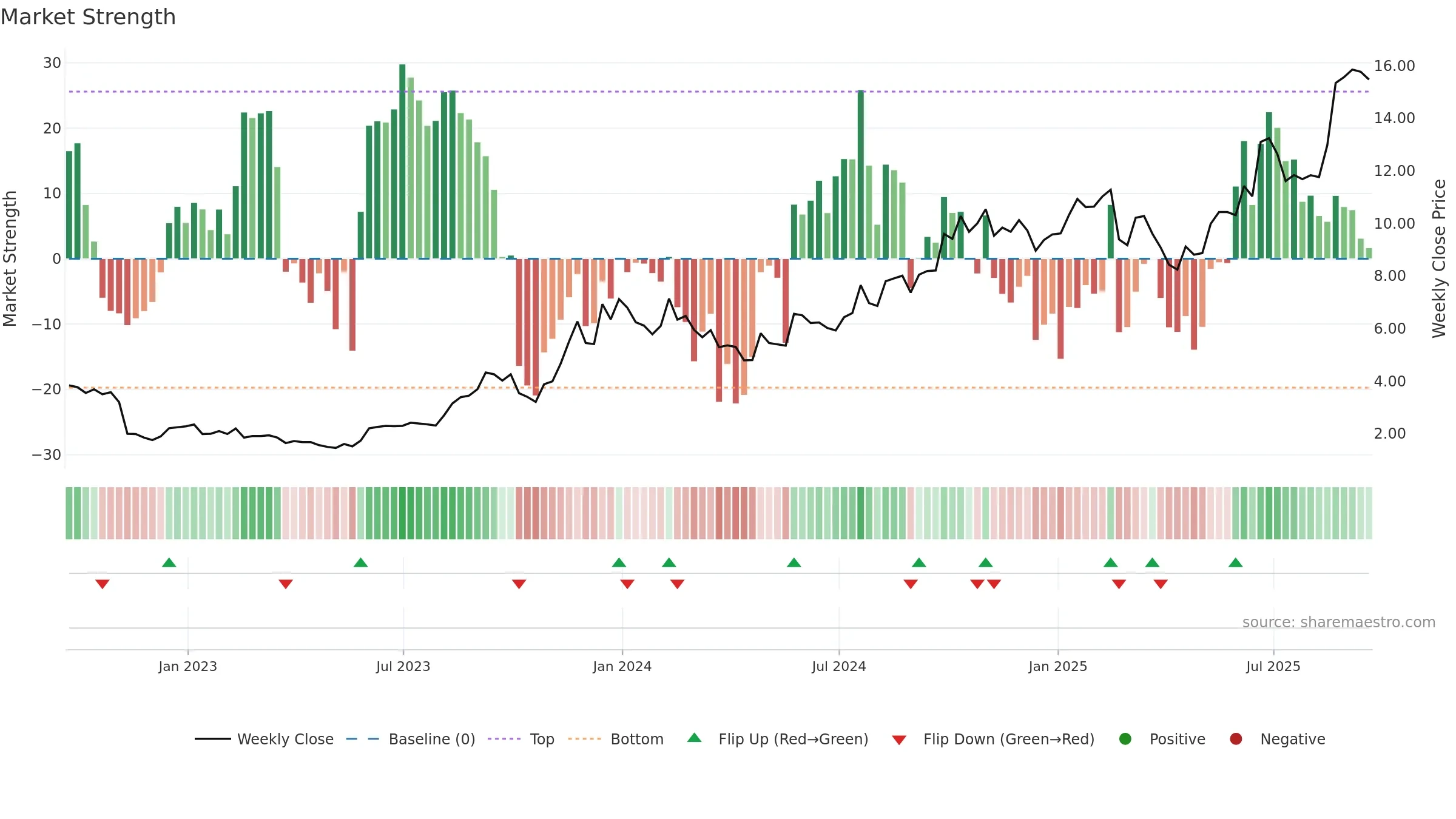Screen dimensions: 1456x819
Task: Click the green flip-up triangle just before Jan 2023
Action: pyautogui.click(x=169, y=562)
